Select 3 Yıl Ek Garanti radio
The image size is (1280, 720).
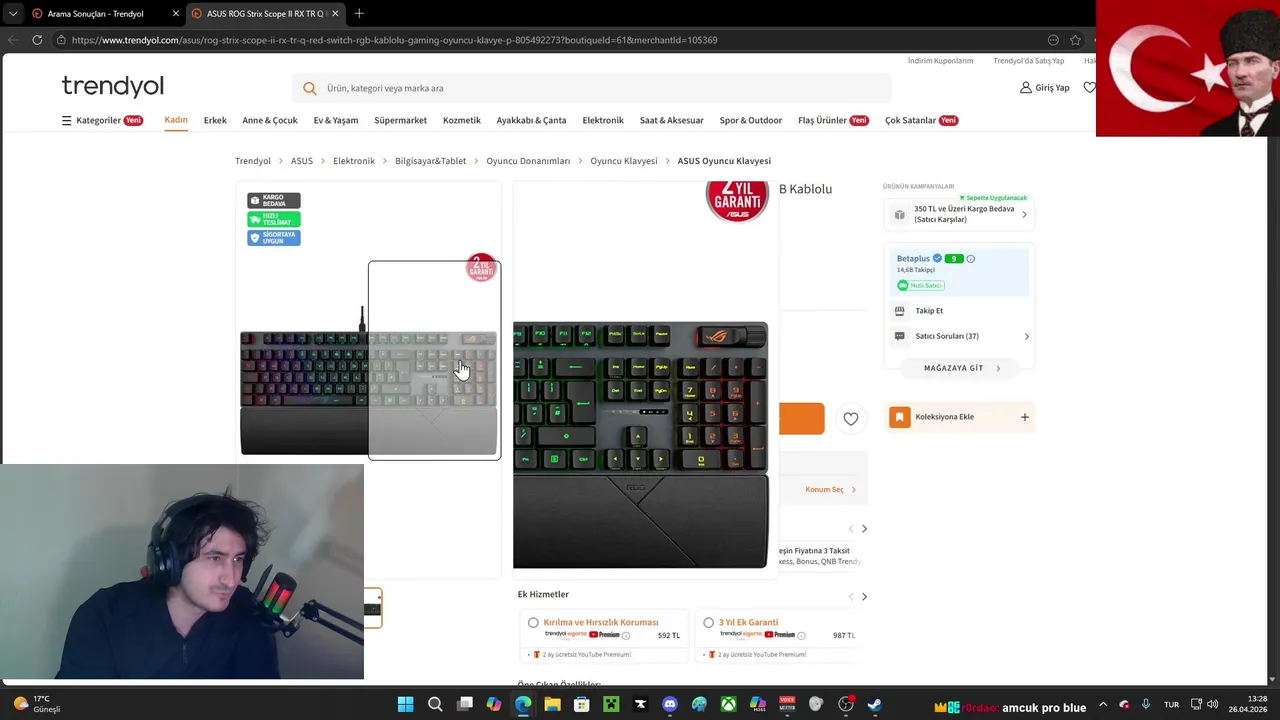[x=708, y=622]
